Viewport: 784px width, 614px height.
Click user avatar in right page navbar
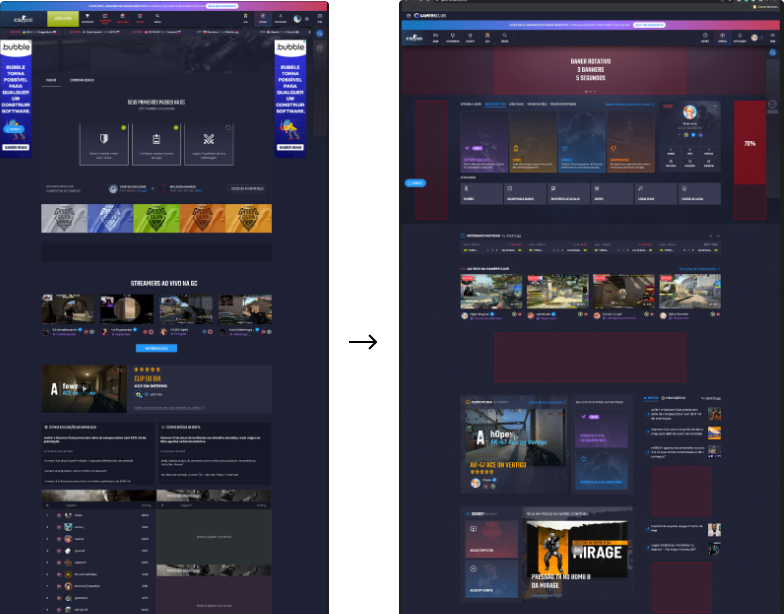coord(754,38)
